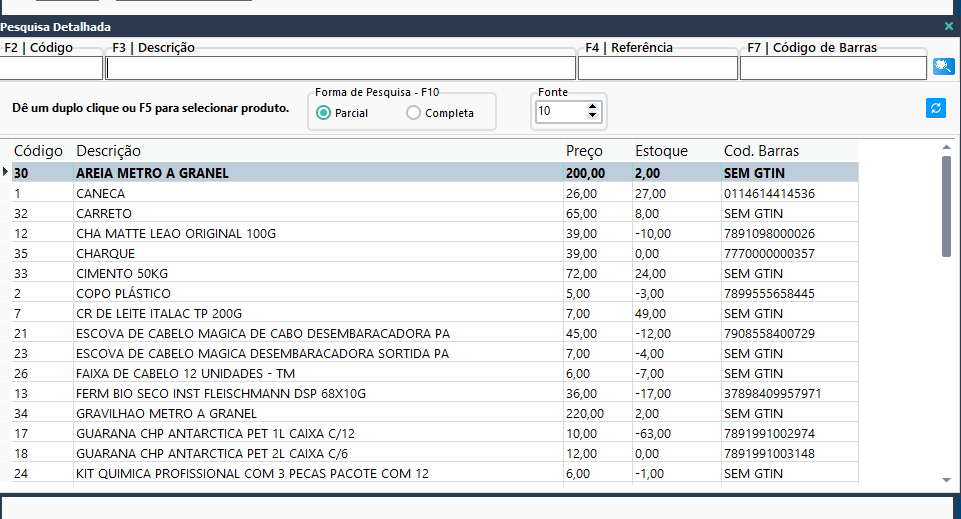The width and height of the screenshot is (961, 519).
Task: Select the CIMENTO 50KG product row
Action: (435, 273)
